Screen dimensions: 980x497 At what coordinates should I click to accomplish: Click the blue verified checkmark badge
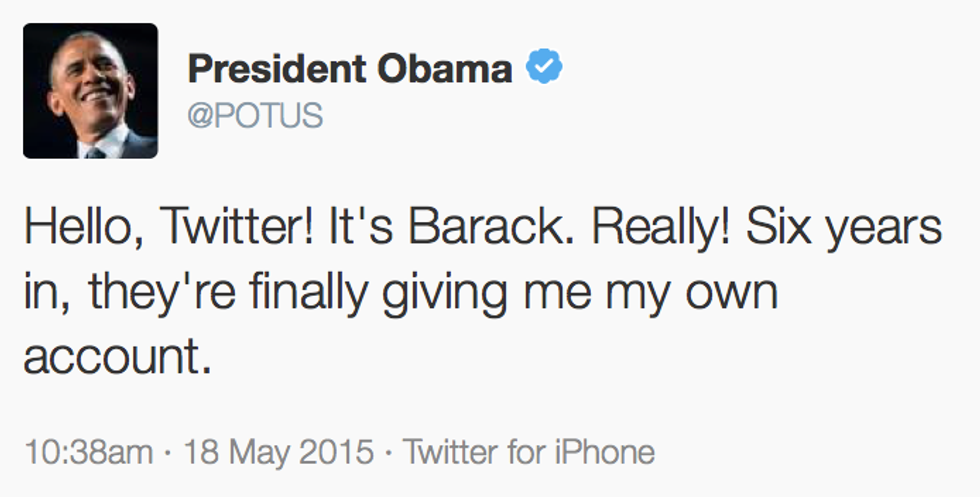coord(545,68)
